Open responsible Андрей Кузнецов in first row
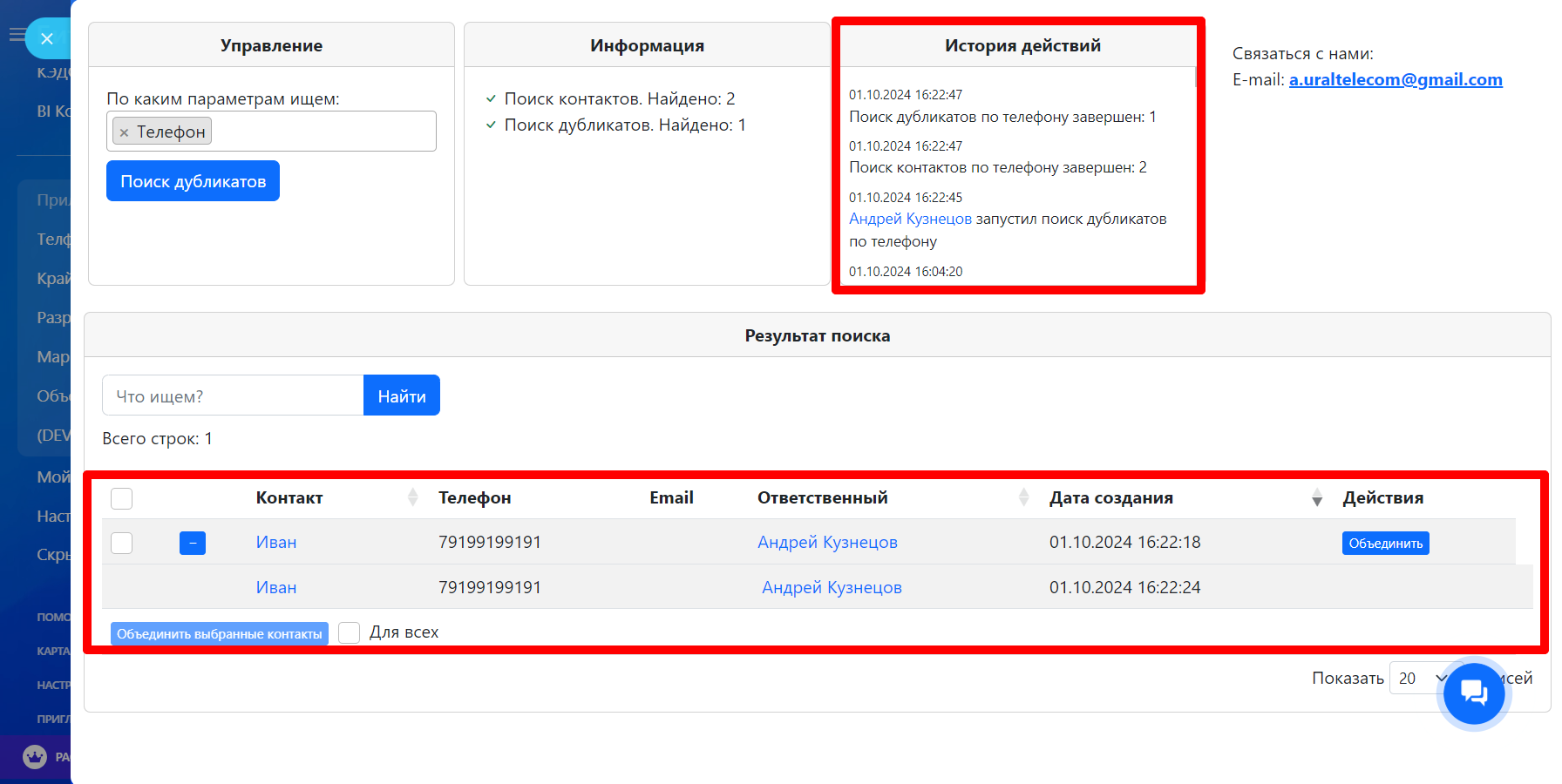 pos(827,542)
